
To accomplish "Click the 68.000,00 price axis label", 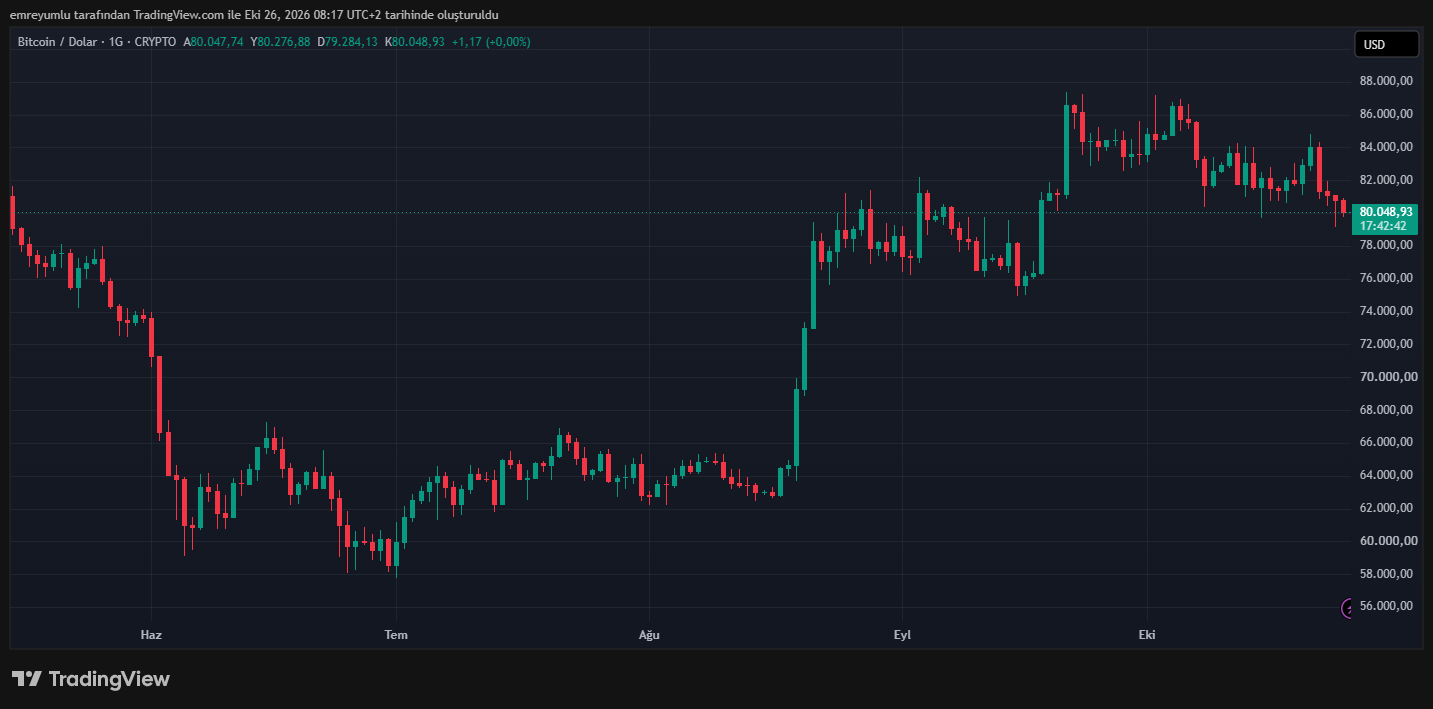I will [x=1385, y=410].
